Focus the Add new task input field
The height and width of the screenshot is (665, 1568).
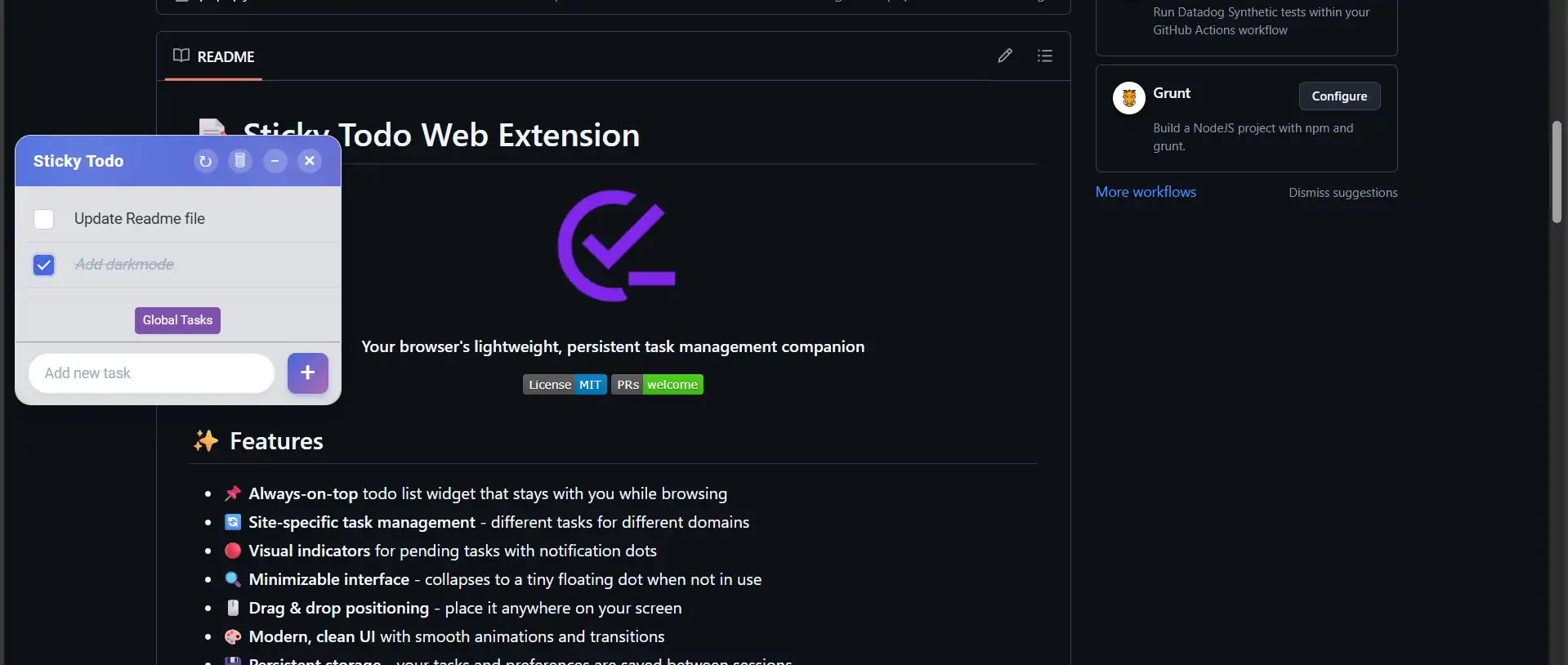(152, 373)
